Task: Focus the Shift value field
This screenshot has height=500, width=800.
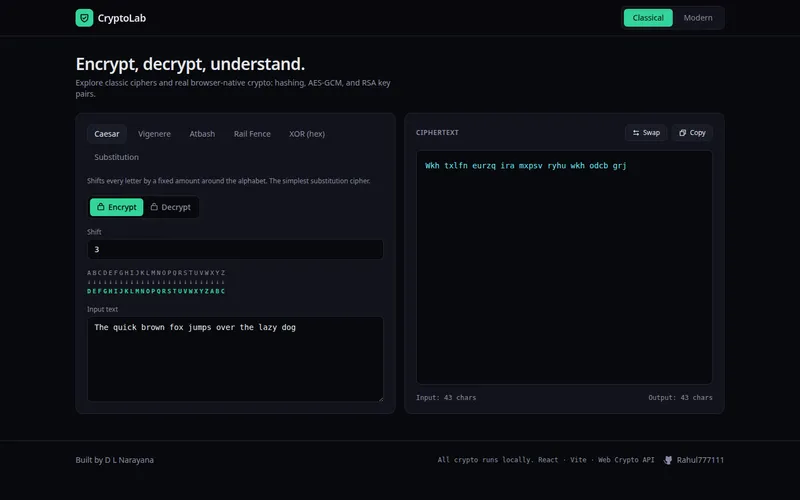Action: tap(235, 249)
